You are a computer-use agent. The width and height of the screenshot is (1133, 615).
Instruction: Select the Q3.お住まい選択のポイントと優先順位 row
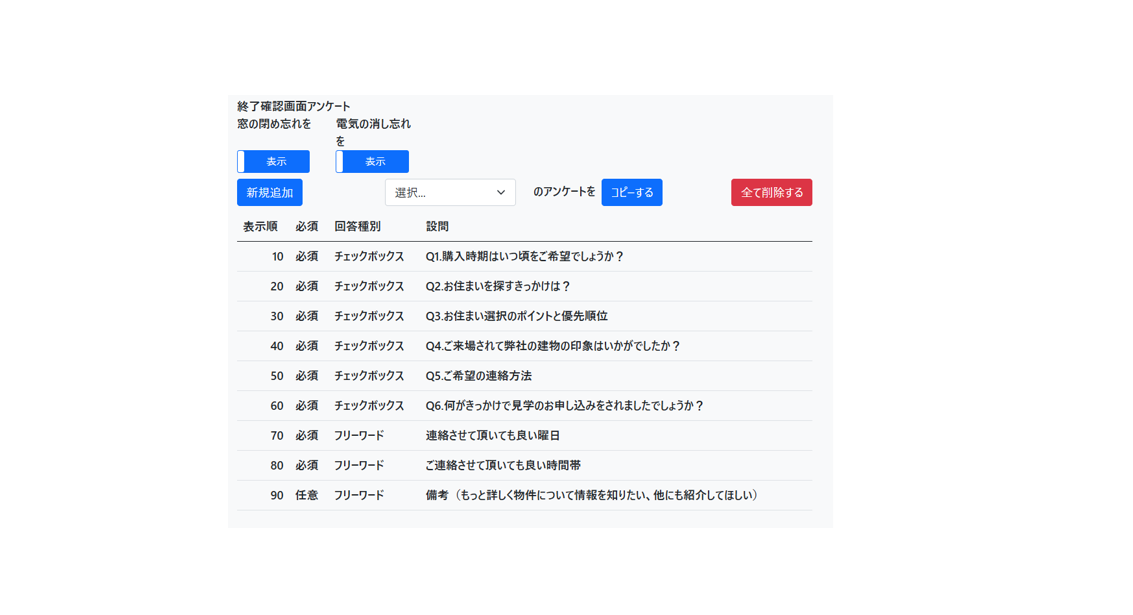(x=525, y=316)
